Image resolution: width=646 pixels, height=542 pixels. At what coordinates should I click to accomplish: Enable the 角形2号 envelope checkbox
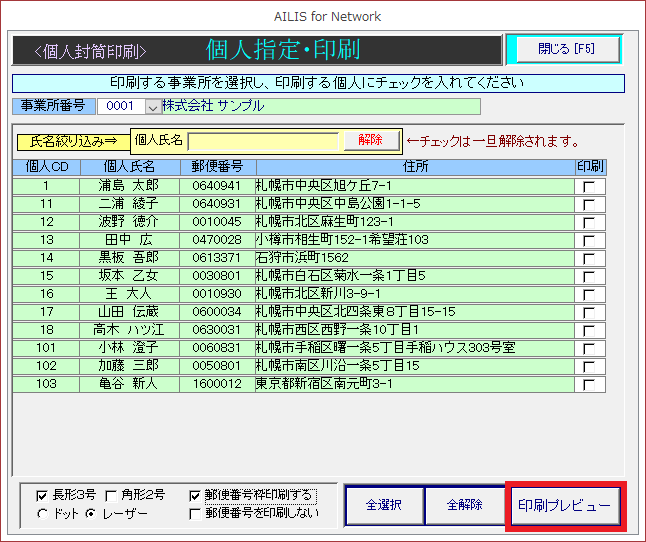tap(111, 495)
